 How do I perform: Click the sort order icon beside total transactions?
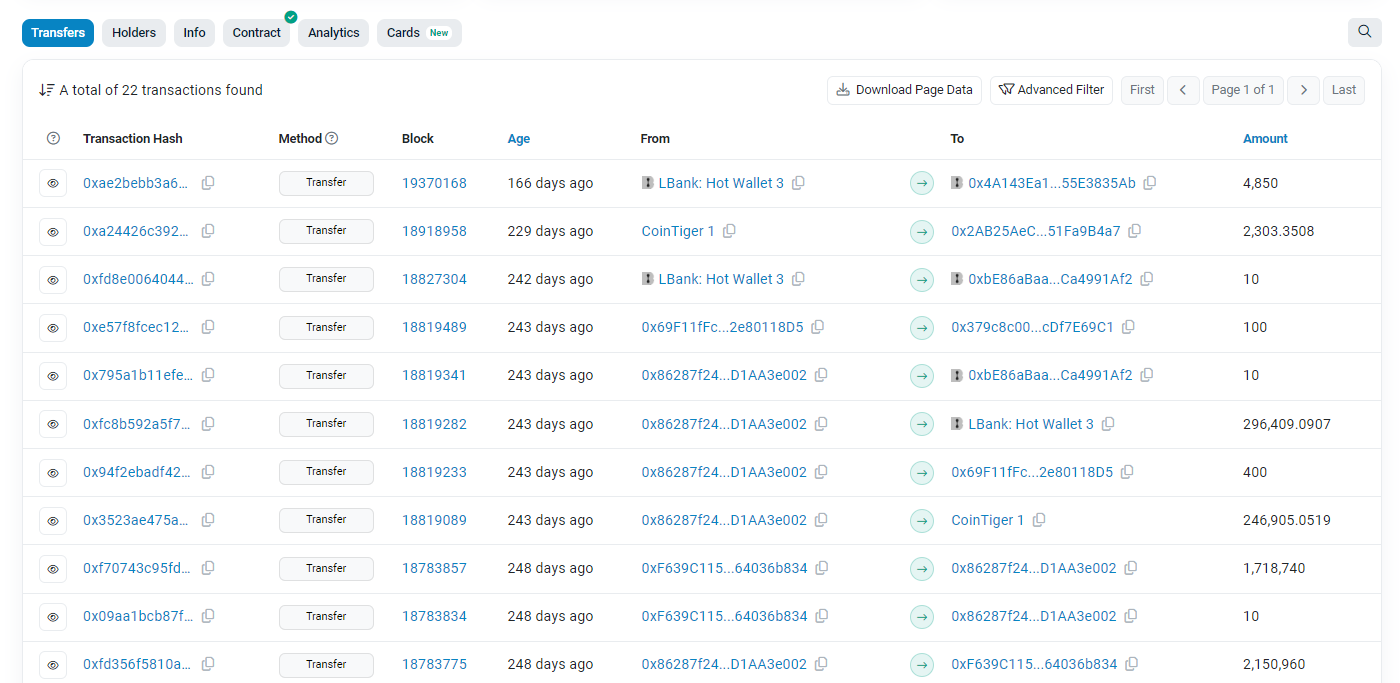pyautogui.click(x=46, y=90)
